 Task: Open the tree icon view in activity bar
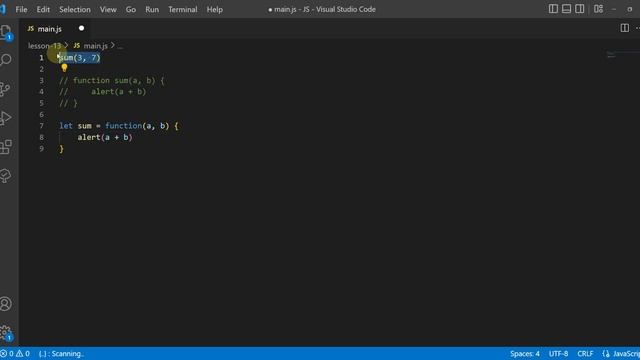(6, 176)
